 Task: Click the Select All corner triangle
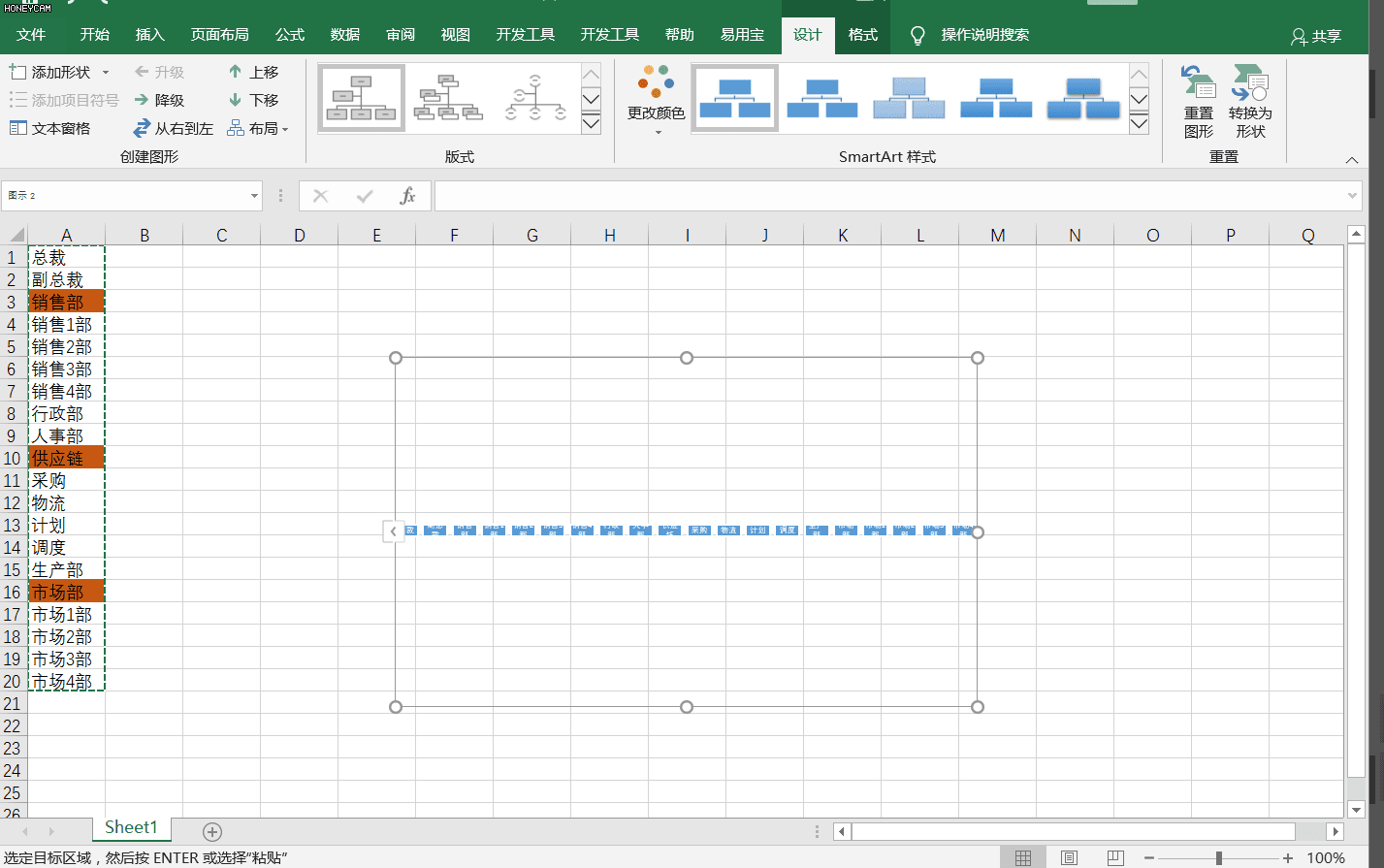point(16,235)
